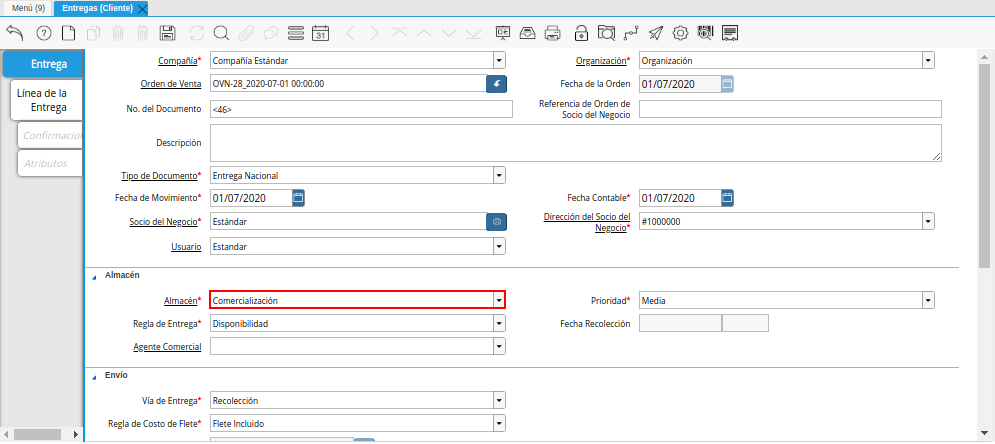Click the Refresh arrows icon

197,33
